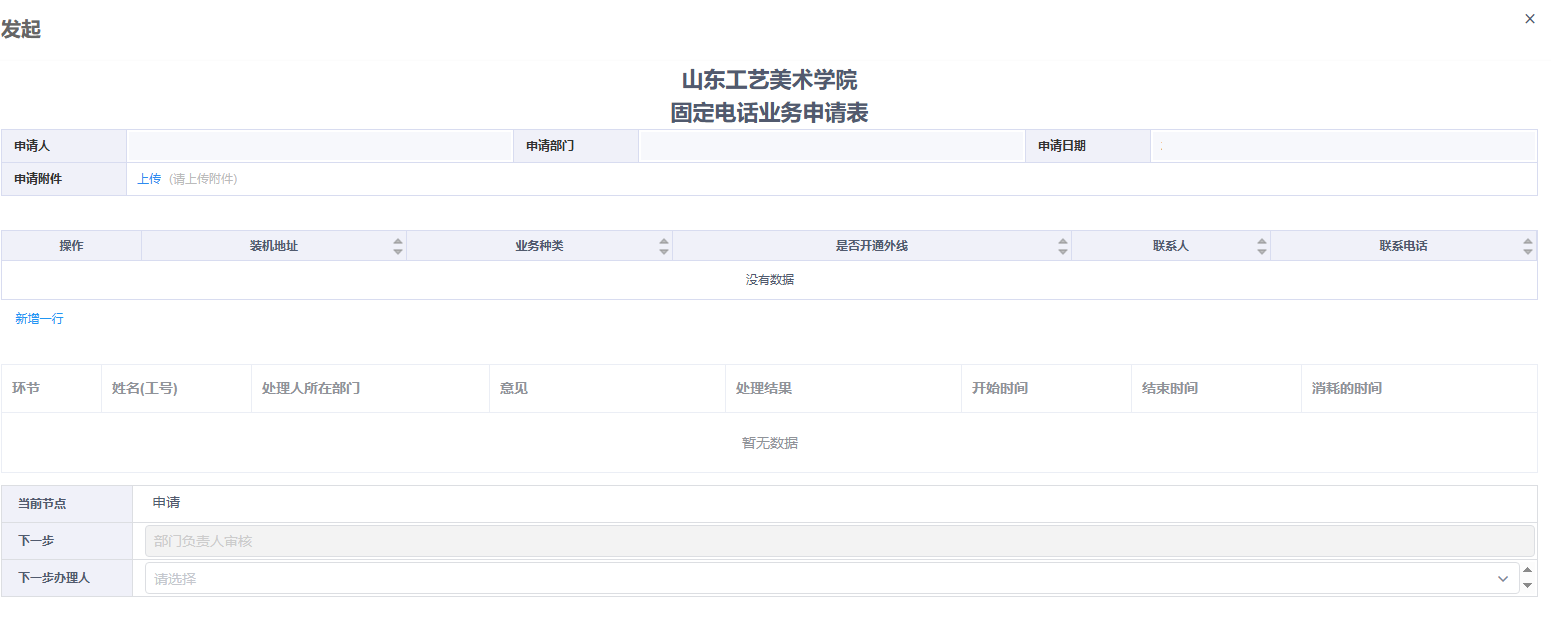Click the 申请日期 input field
The height and width of the screenshot is (618, 1551).
coord(1343,146)
